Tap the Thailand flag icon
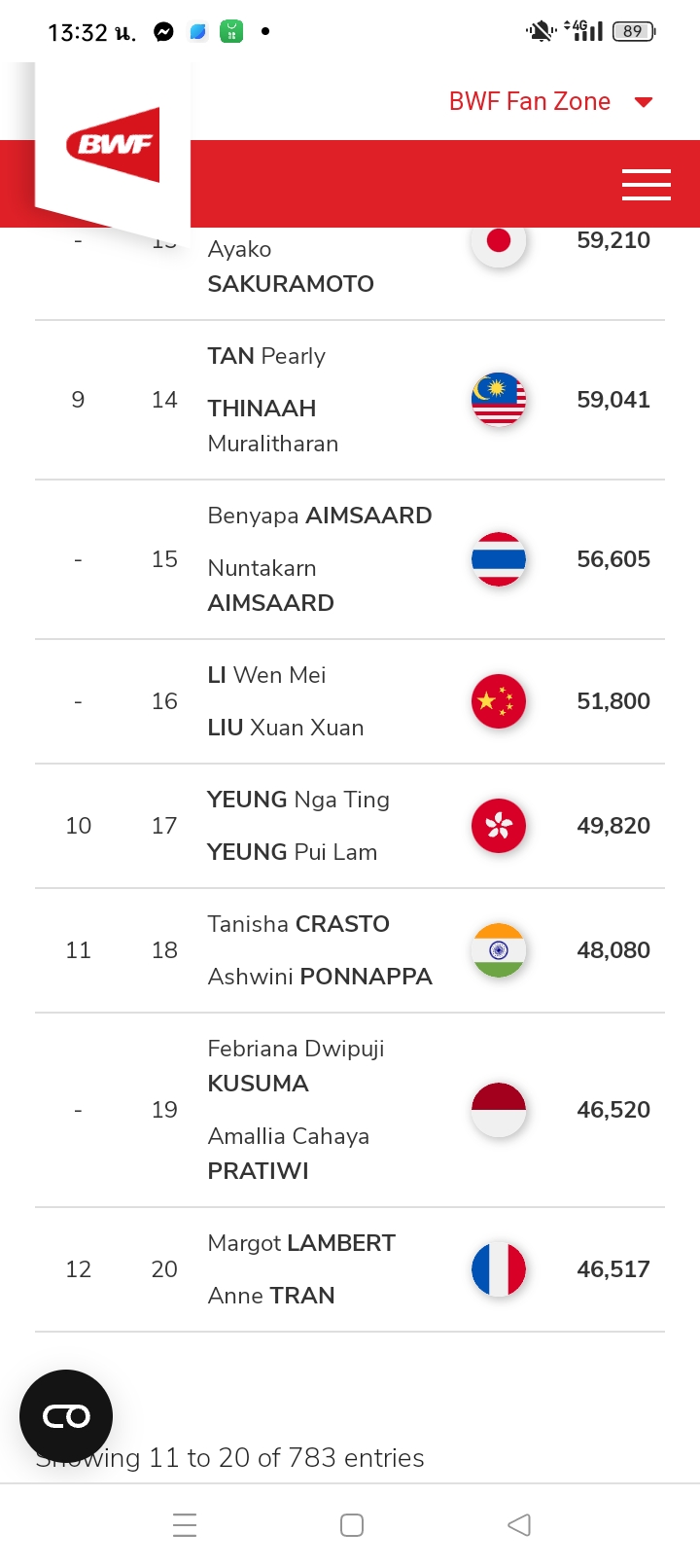Viewport: 700px width, 1568px height. tap(499, 559)
